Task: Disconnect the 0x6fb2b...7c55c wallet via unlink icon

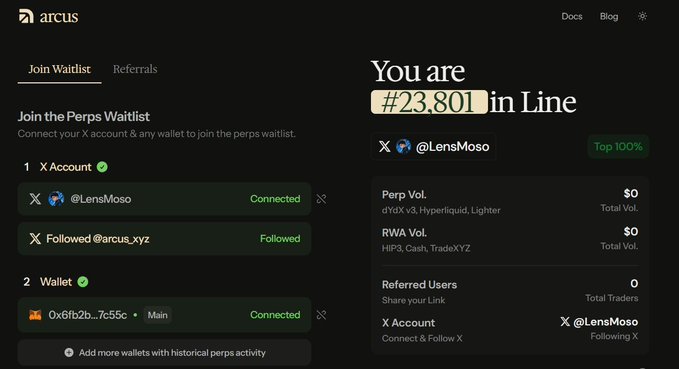Action: pyautogui.click(x=321, y=315)
